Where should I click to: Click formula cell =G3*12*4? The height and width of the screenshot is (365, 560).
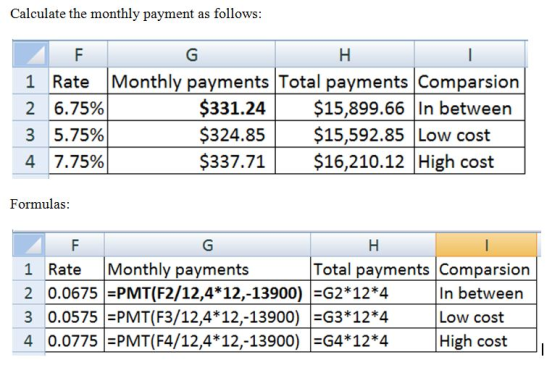[x=373, y=317]
